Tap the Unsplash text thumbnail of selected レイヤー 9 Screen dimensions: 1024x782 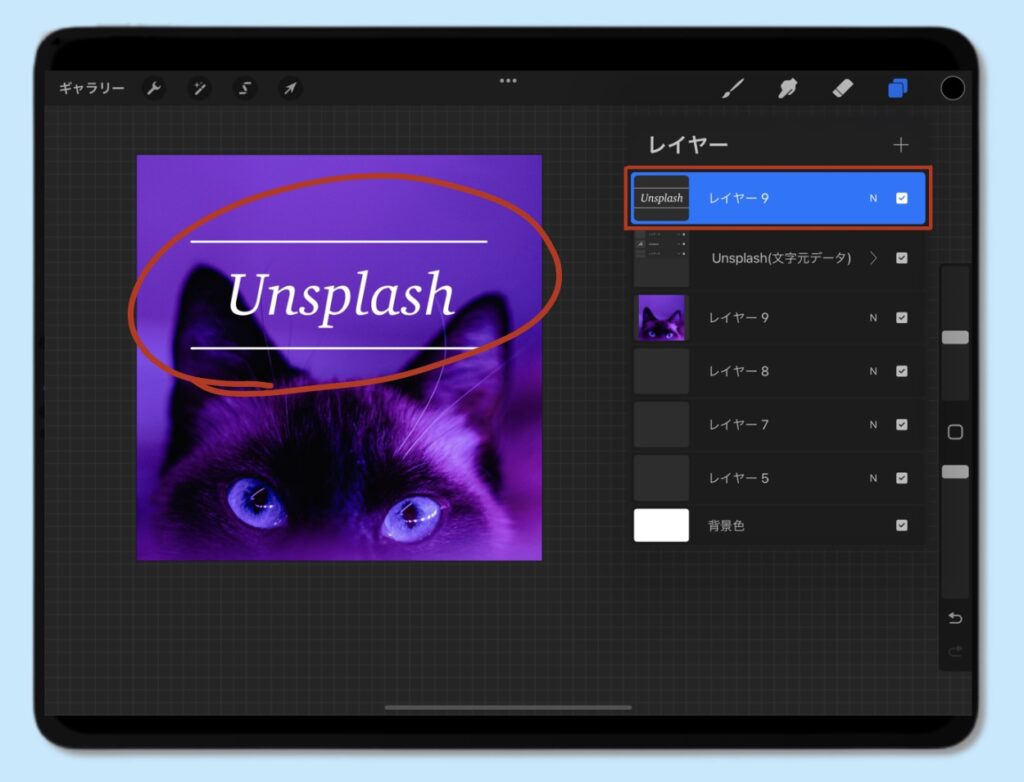pos(661,198)
